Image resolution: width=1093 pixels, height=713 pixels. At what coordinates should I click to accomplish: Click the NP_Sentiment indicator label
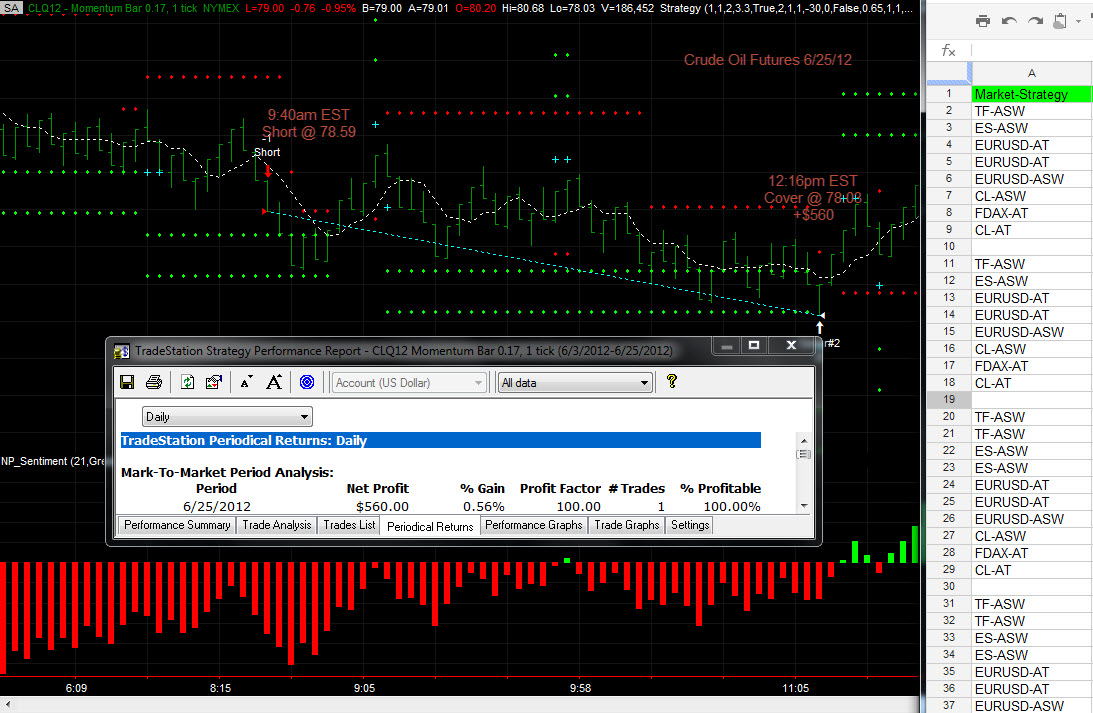[x=53, y=461]
